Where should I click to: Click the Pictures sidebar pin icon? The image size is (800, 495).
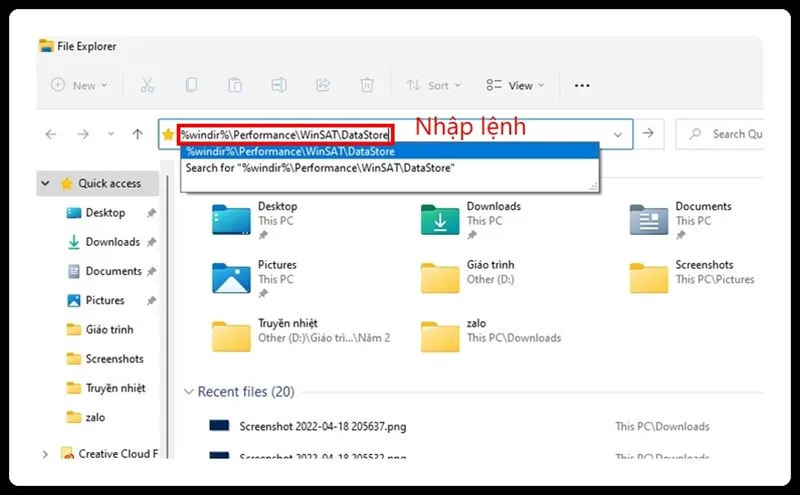[152, 301]
